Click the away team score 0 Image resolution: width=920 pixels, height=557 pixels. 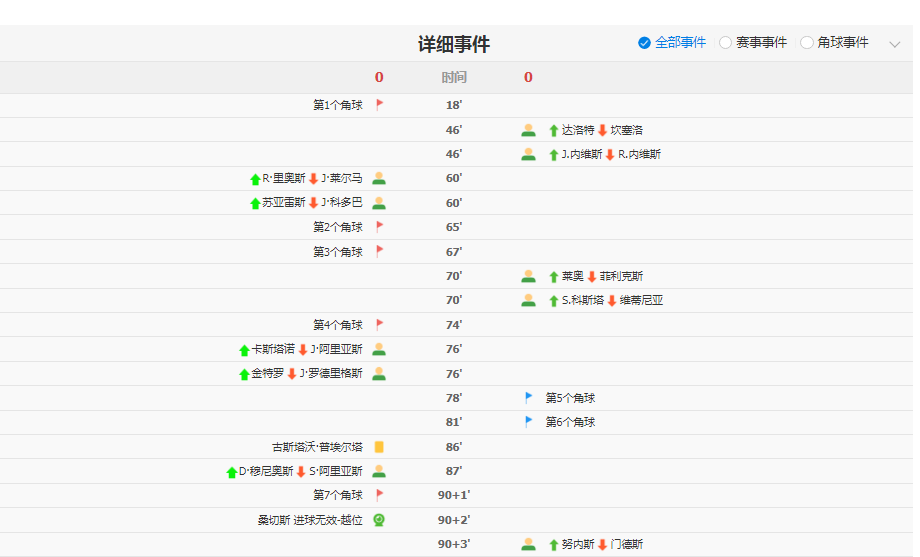[528, 77]
